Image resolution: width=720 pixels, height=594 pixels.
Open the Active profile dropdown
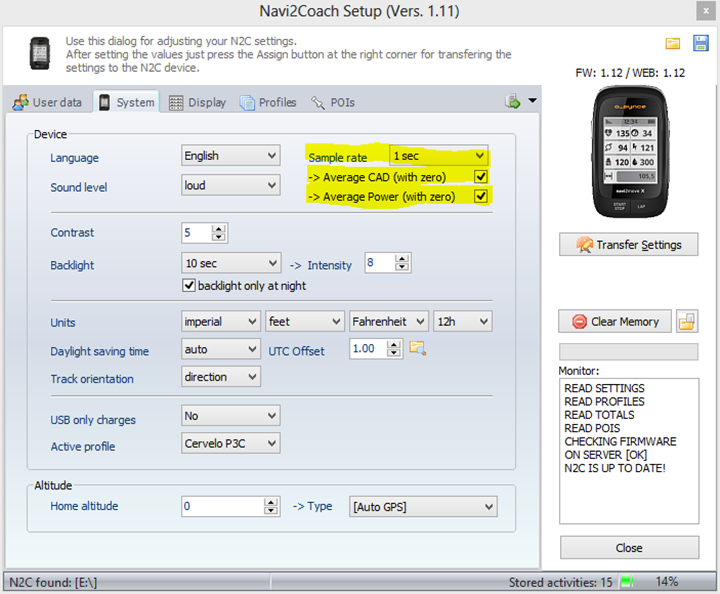click(231, 443)
